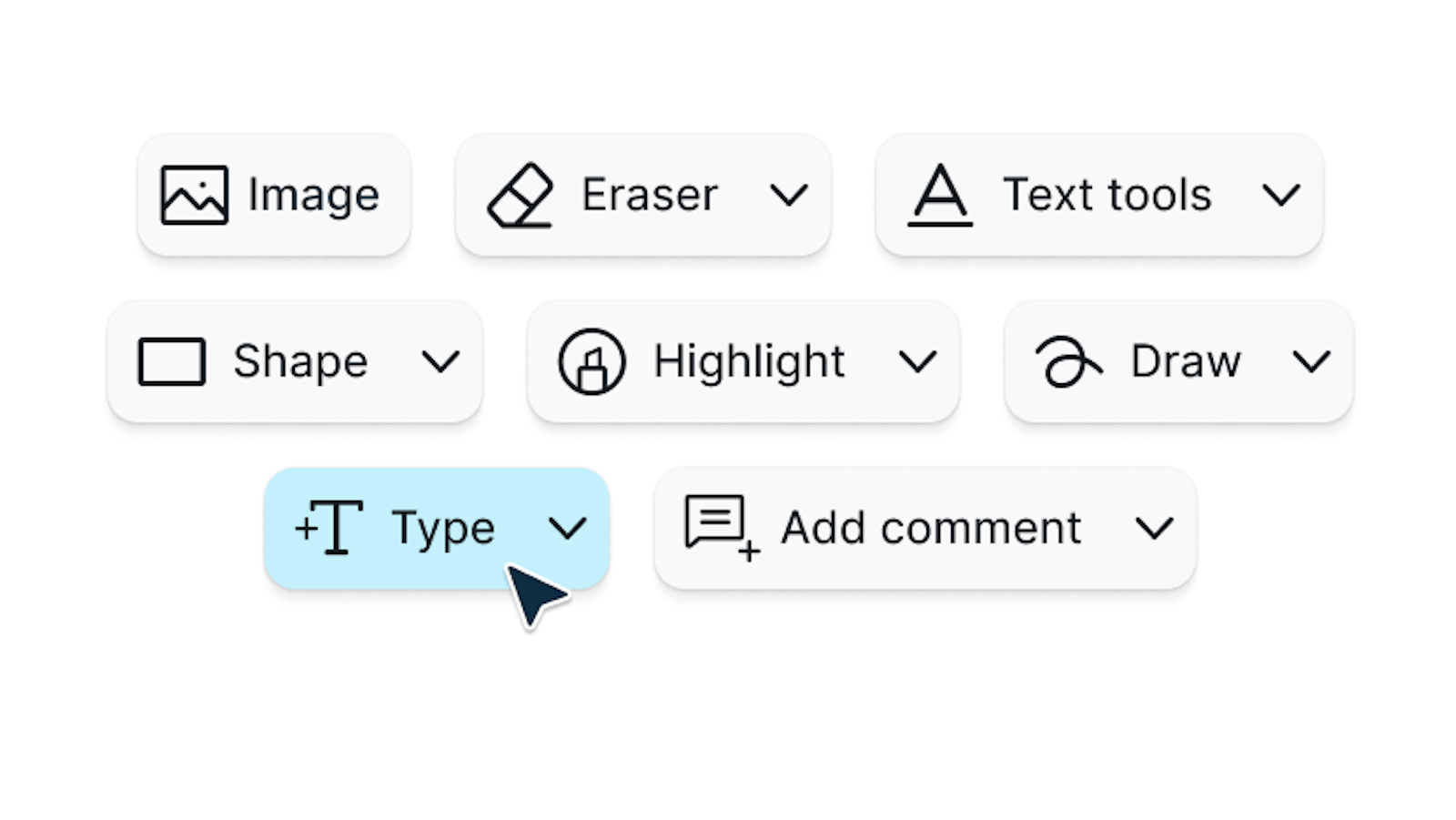Expand the Draw tool chevron
Image resolution: width=1456 pixels, height=820 pixels.
pos(1311,362)
